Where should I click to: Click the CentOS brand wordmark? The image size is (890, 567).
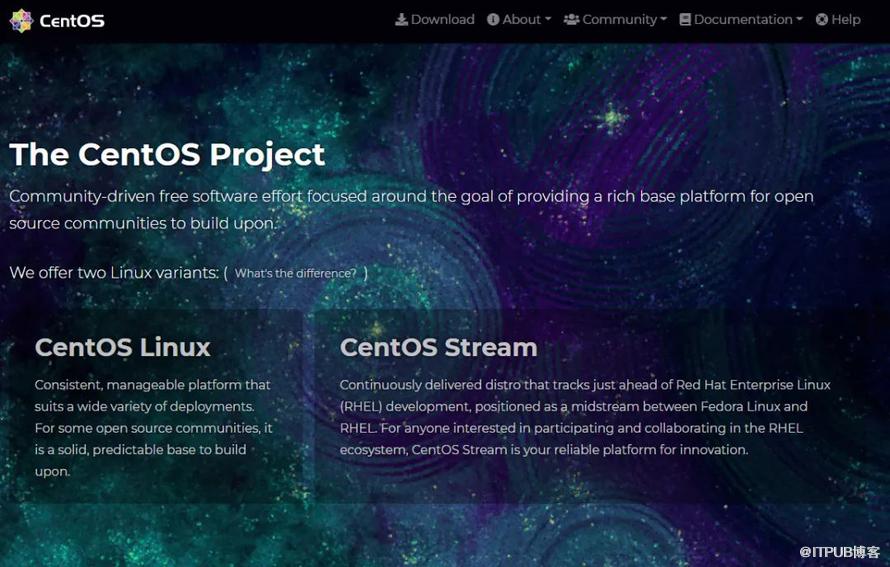click(72, 22)
